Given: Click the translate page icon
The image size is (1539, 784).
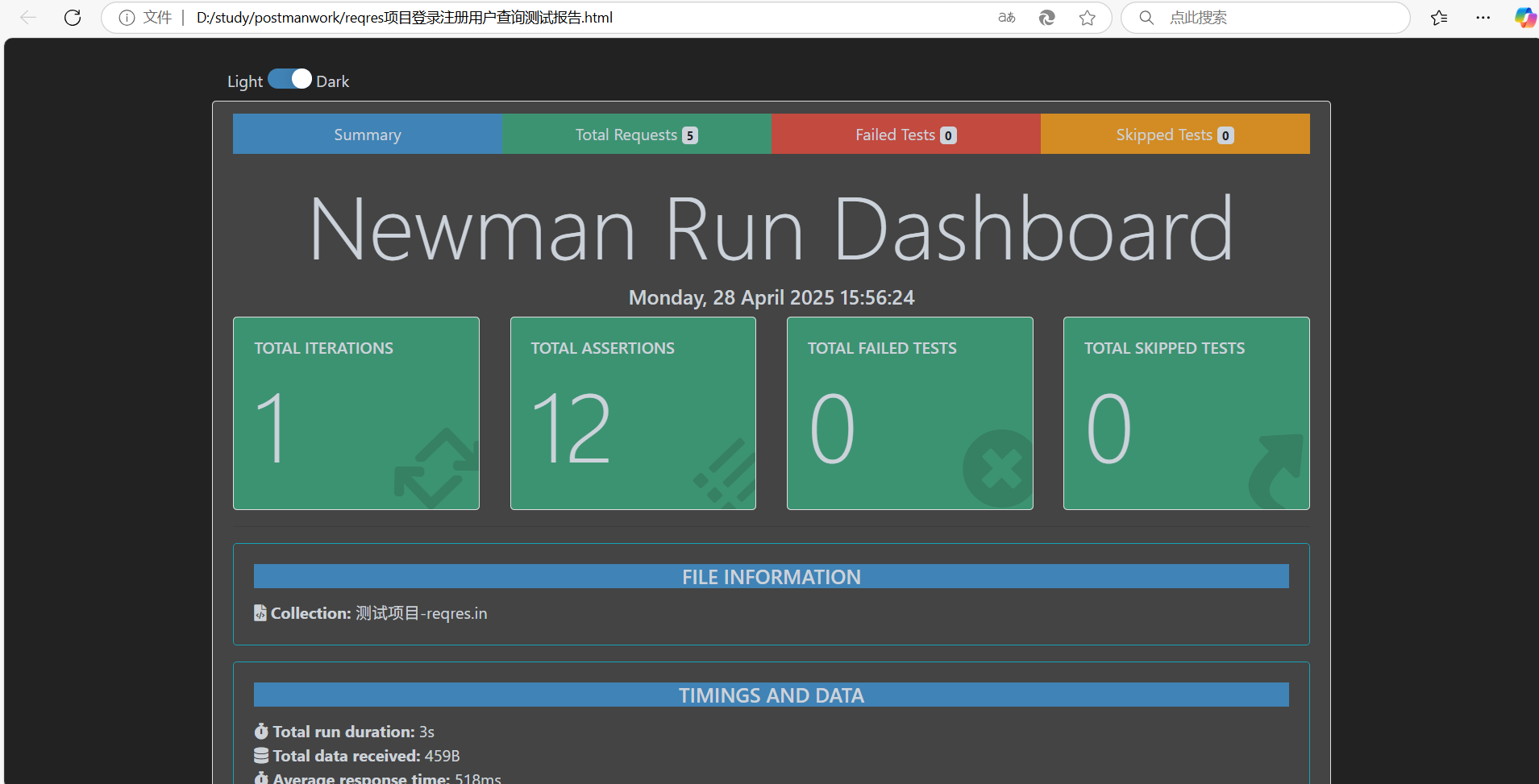Looking at the screenshot, I should [1007, 18].
